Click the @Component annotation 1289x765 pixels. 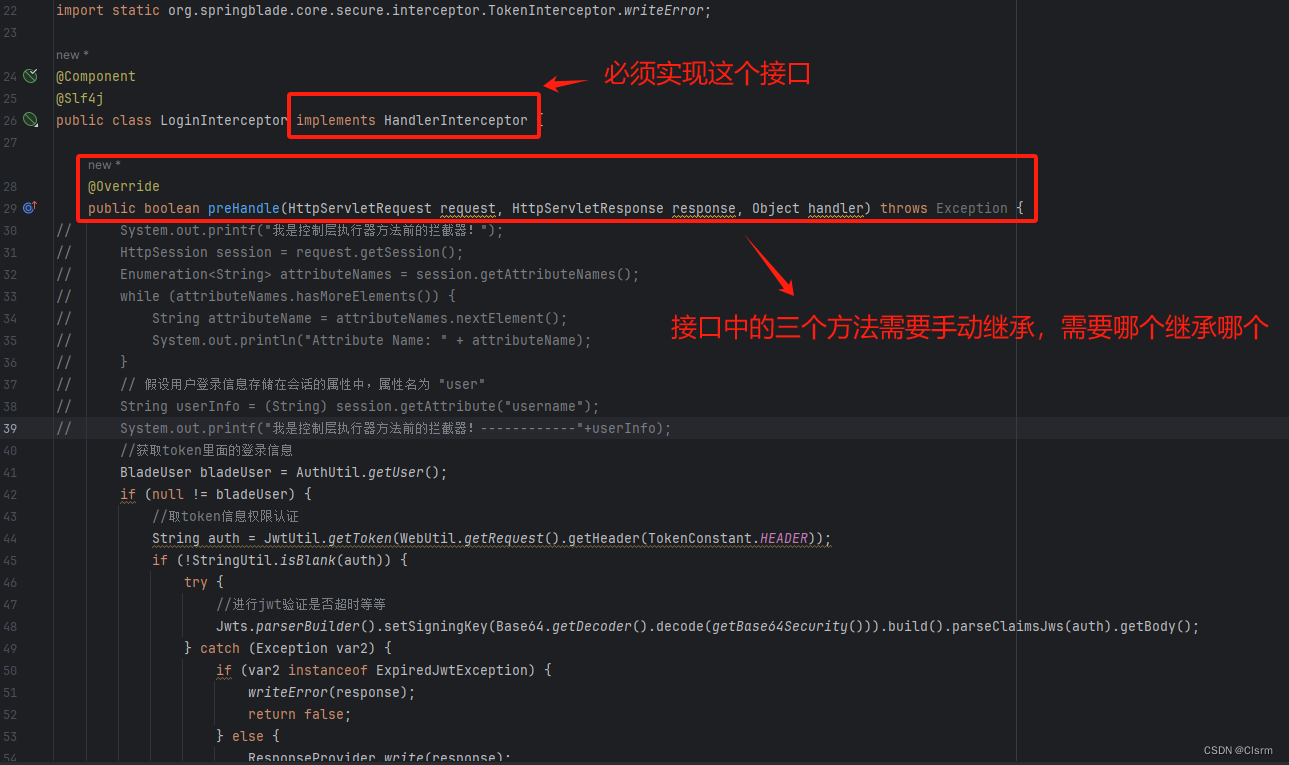[x=96, y=76]
